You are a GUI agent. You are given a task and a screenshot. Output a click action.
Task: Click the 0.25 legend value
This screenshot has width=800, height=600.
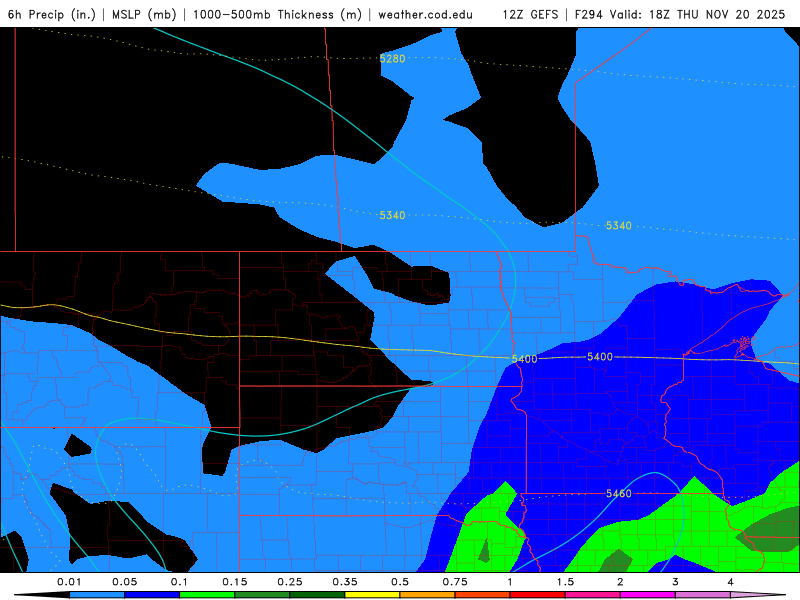click(290, 582)
